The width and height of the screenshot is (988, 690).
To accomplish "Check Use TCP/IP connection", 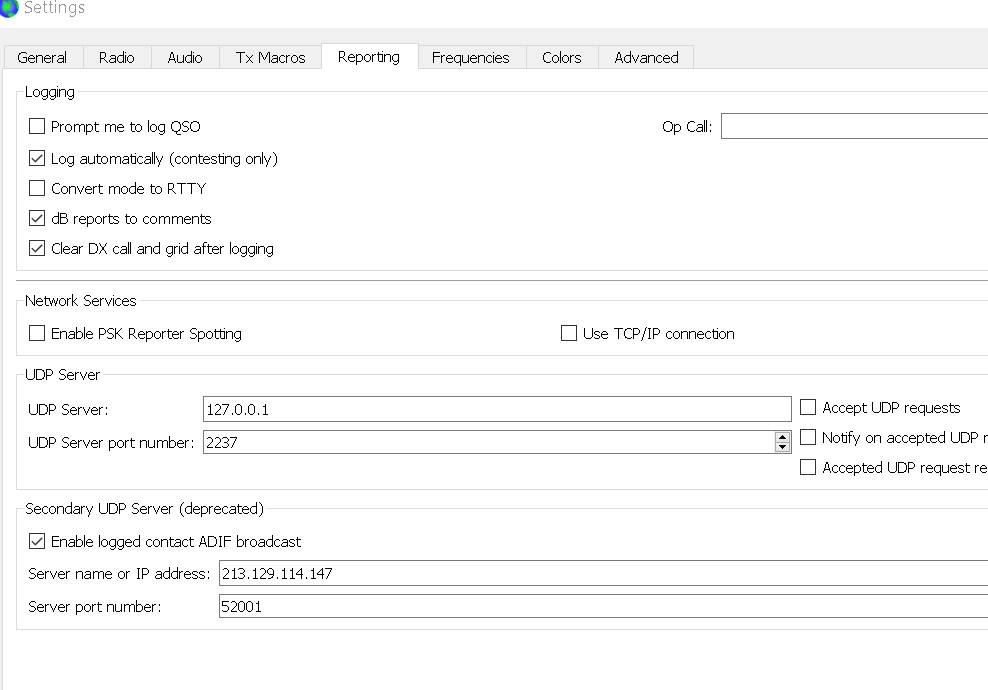I will pos(569,334).
